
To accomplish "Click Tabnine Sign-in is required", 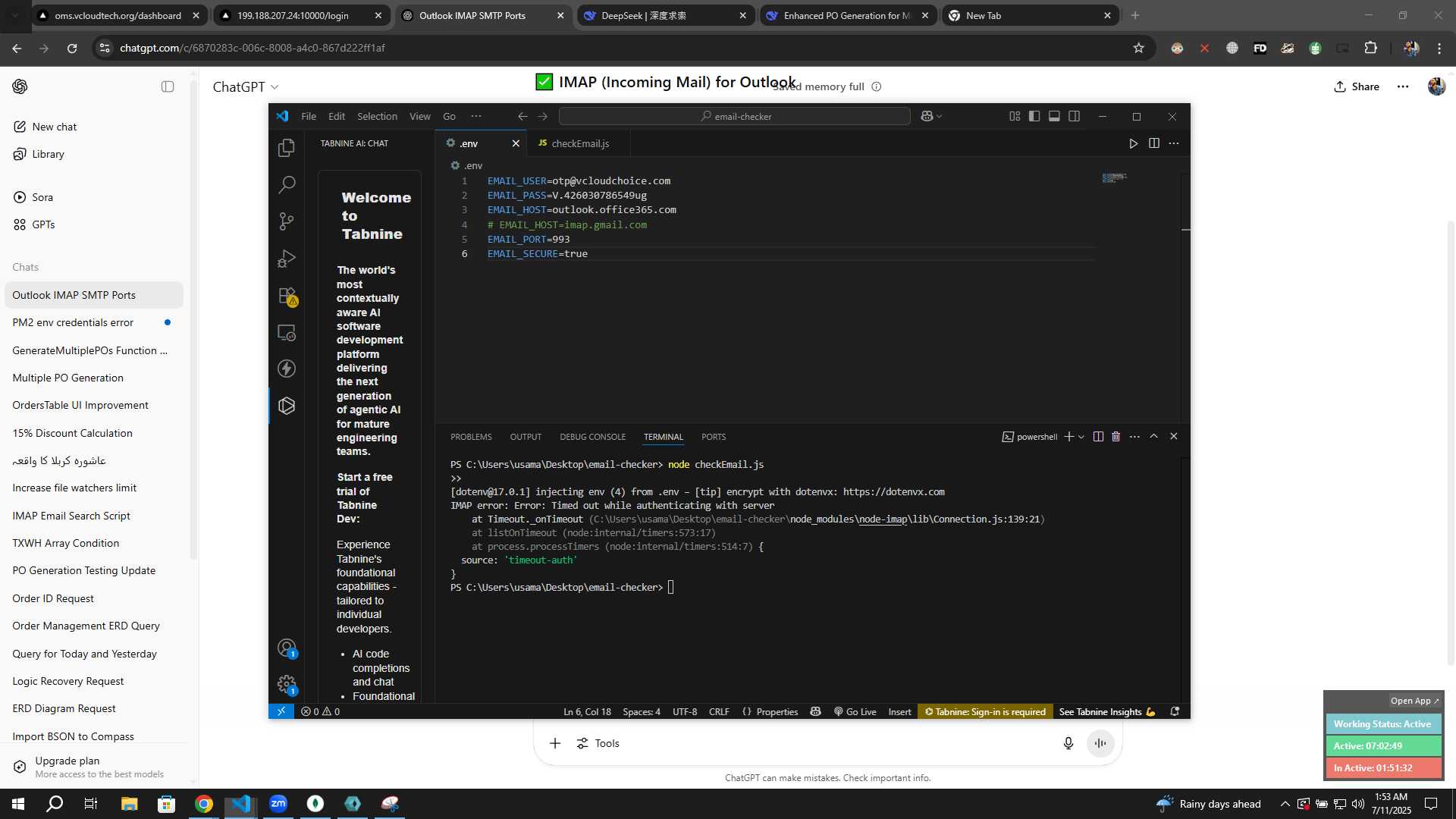I will (x=985, y=711).
